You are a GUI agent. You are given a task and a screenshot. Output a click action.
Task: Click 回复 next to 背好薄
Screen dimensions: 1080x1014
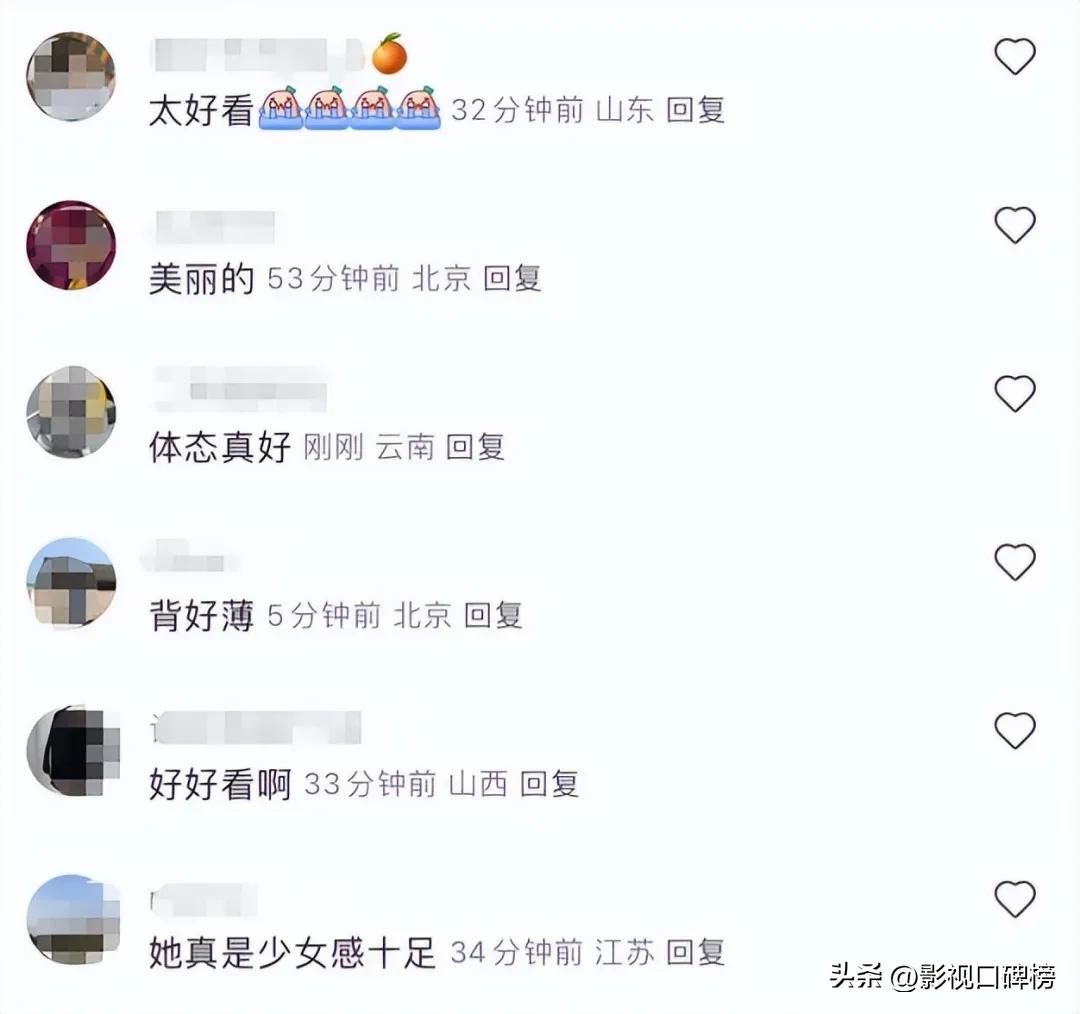[x=493, y=615]
